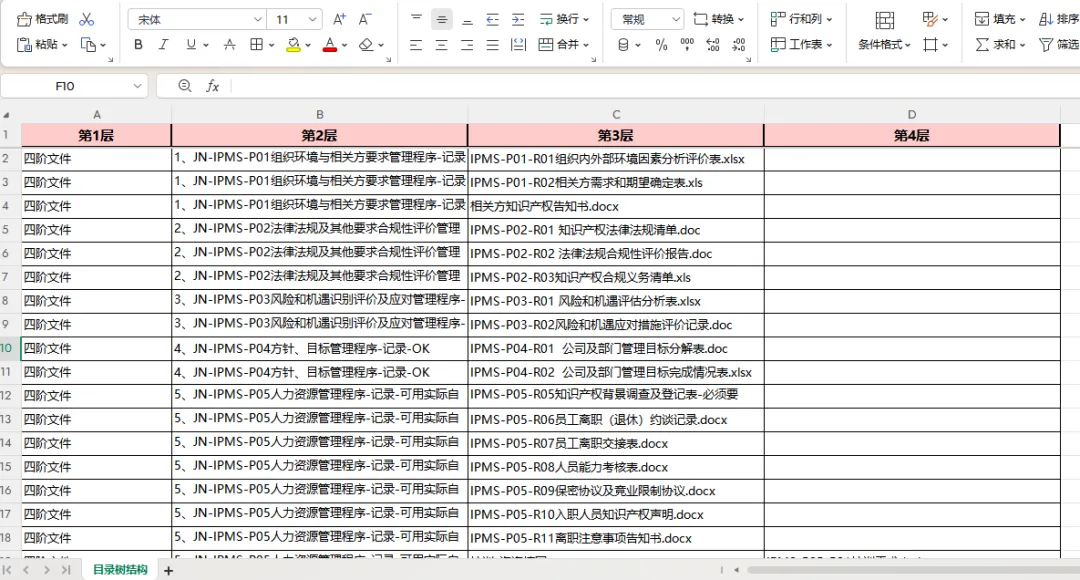Click the magnifier icon beside formula bar

185,85
